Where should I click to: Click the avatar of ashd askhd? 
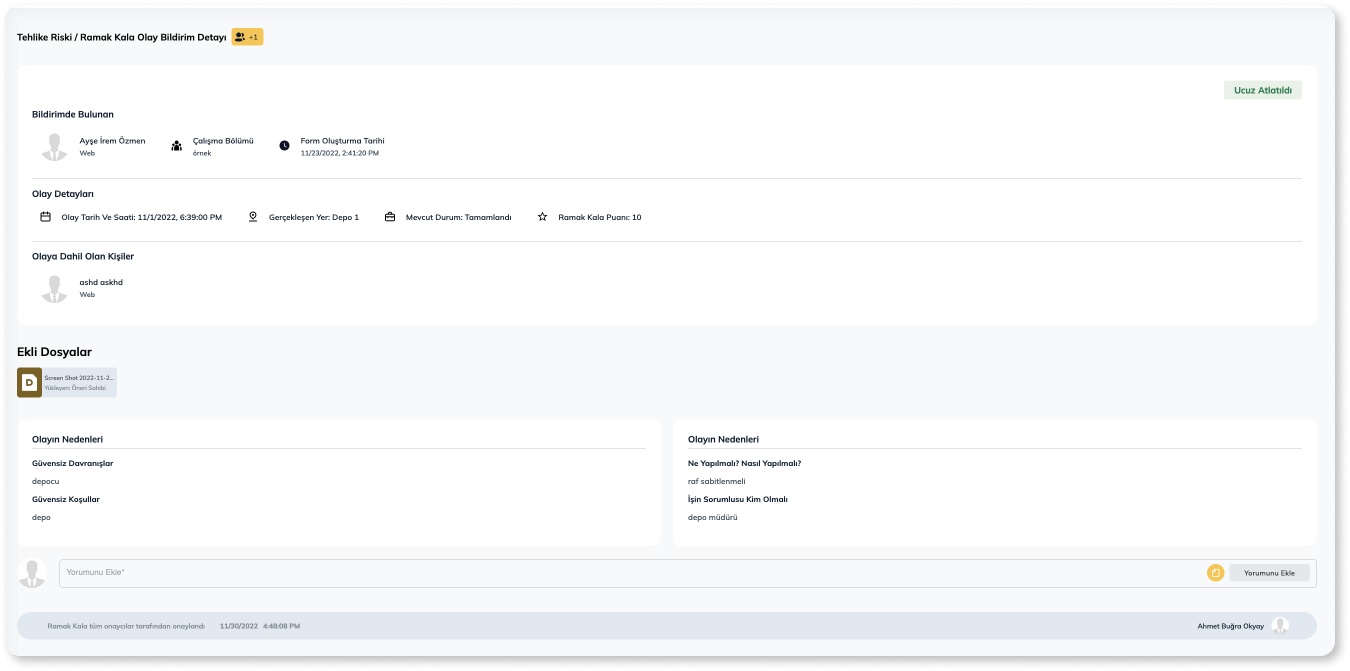click(54, 288)
